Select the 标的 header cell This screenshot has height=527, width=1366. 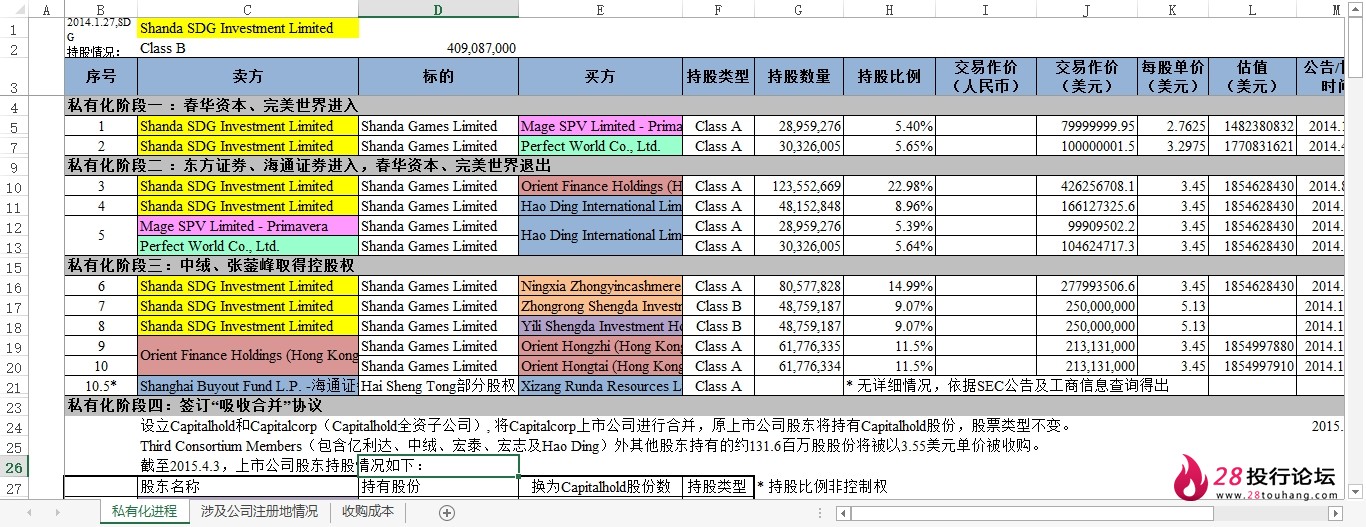pyautogui.click(x=438, y=77)
